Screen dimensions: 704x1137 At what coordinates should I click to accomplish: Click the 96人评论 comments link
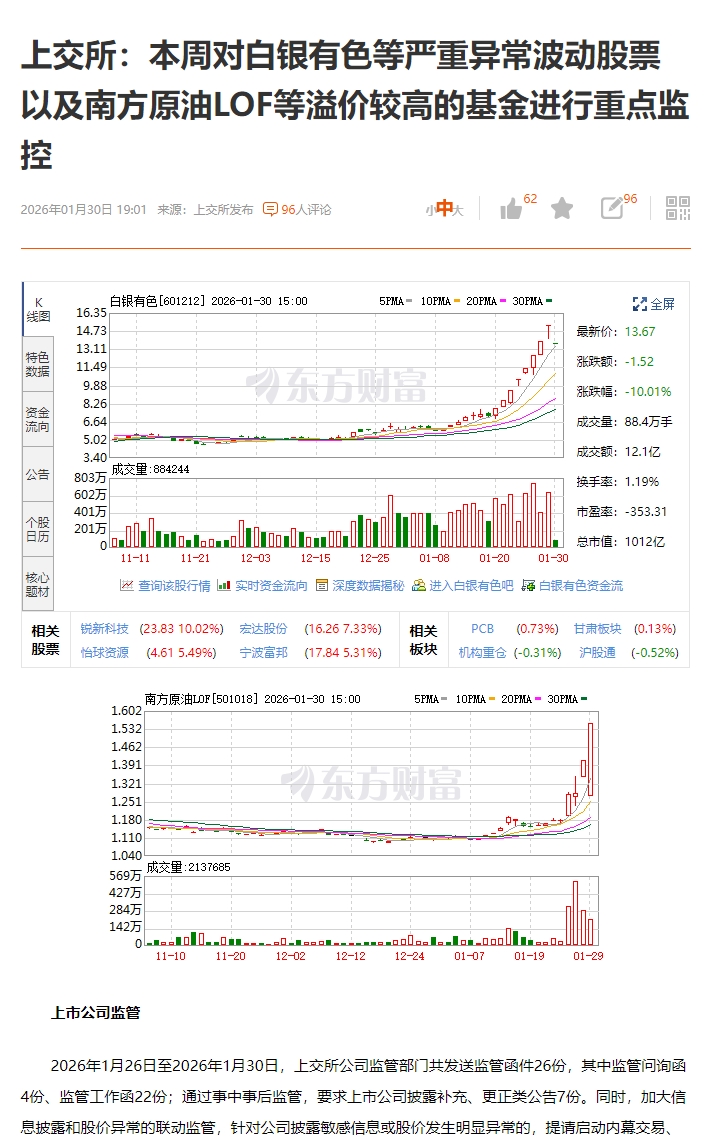306,210
